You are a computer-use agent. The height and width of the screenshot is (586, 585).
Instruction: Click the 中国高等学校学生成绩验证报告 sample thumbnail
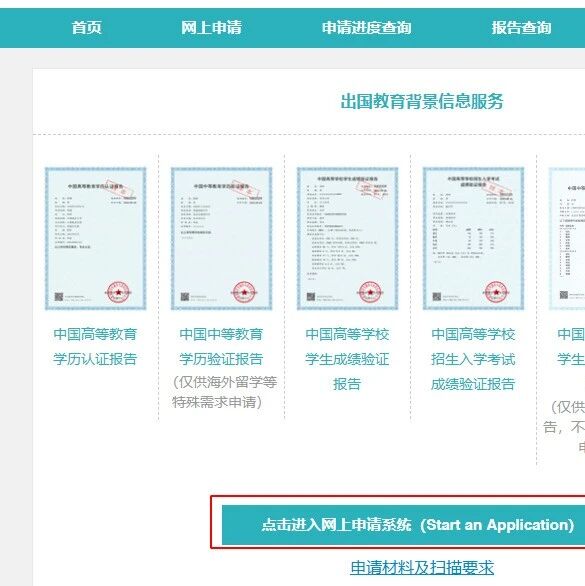(348, 238)
